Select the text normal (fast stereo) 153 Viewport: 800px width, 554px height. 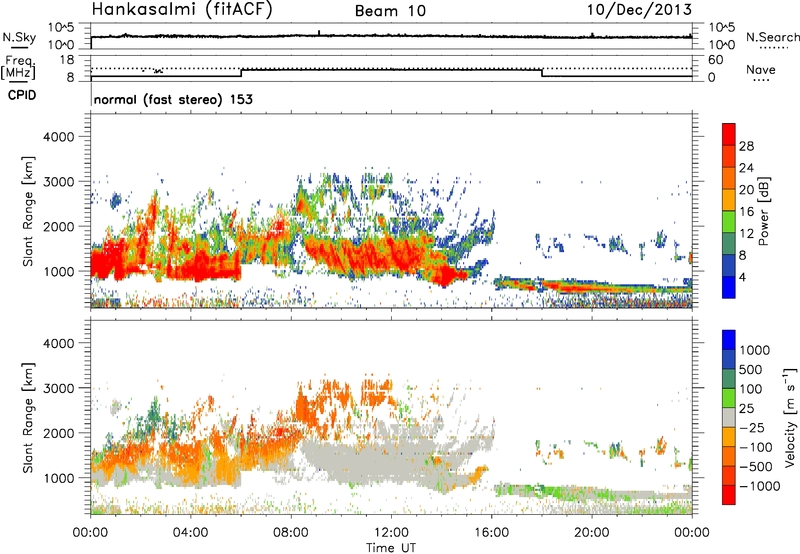[173, 99]
